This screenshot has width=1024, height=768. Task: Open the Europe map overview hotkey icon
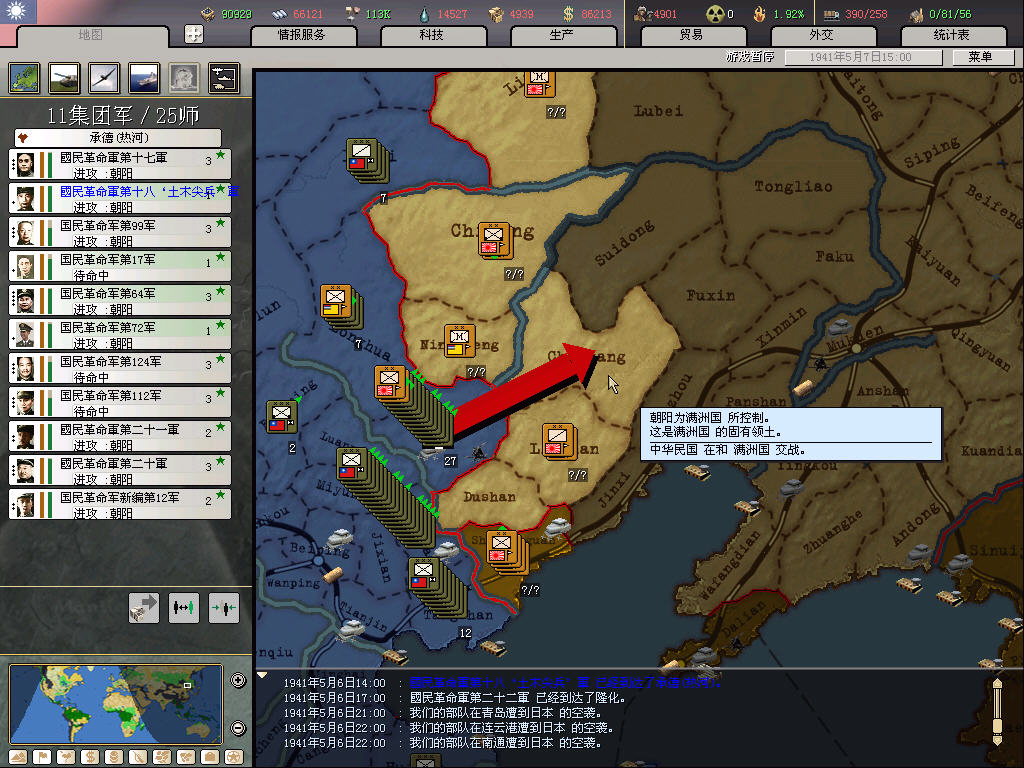click(24, 78)
